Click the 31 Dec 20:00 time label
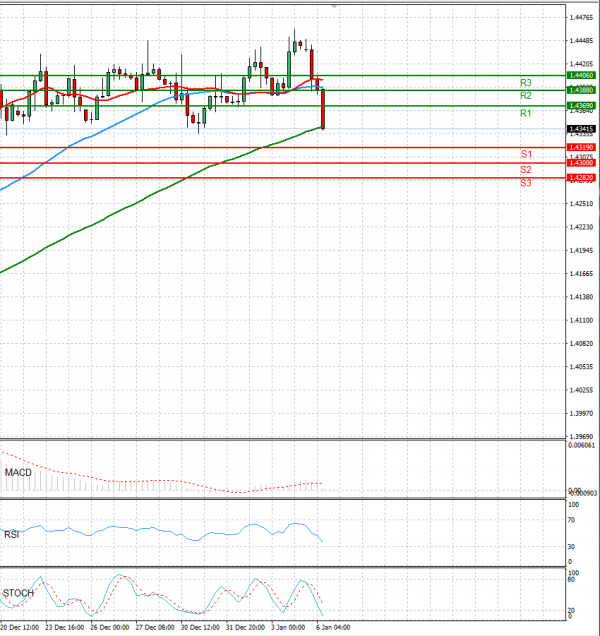This screenshot has width=600, height=636. point(245,627)
